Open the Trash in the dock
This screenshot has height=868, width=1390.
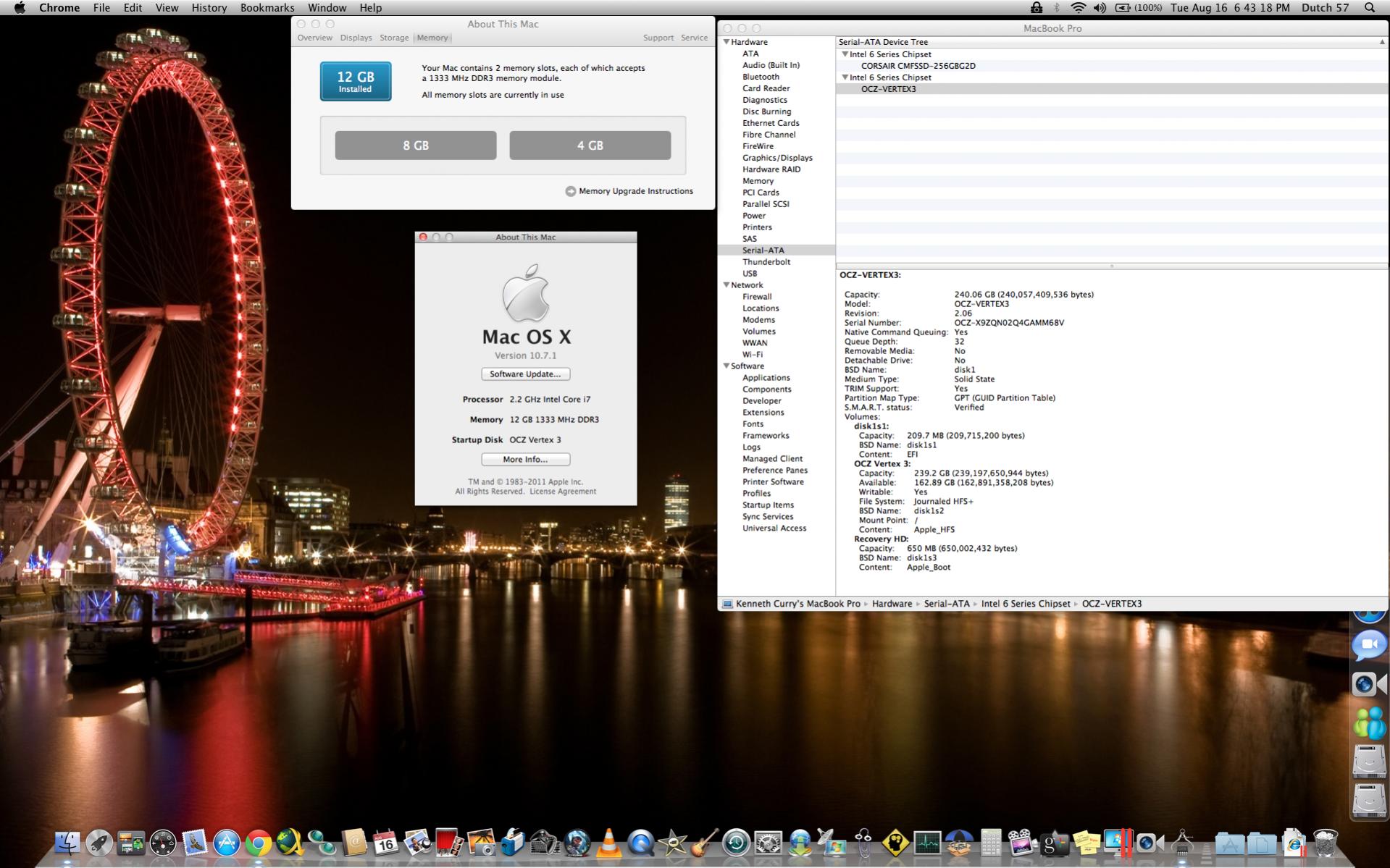click(1325, 843)
